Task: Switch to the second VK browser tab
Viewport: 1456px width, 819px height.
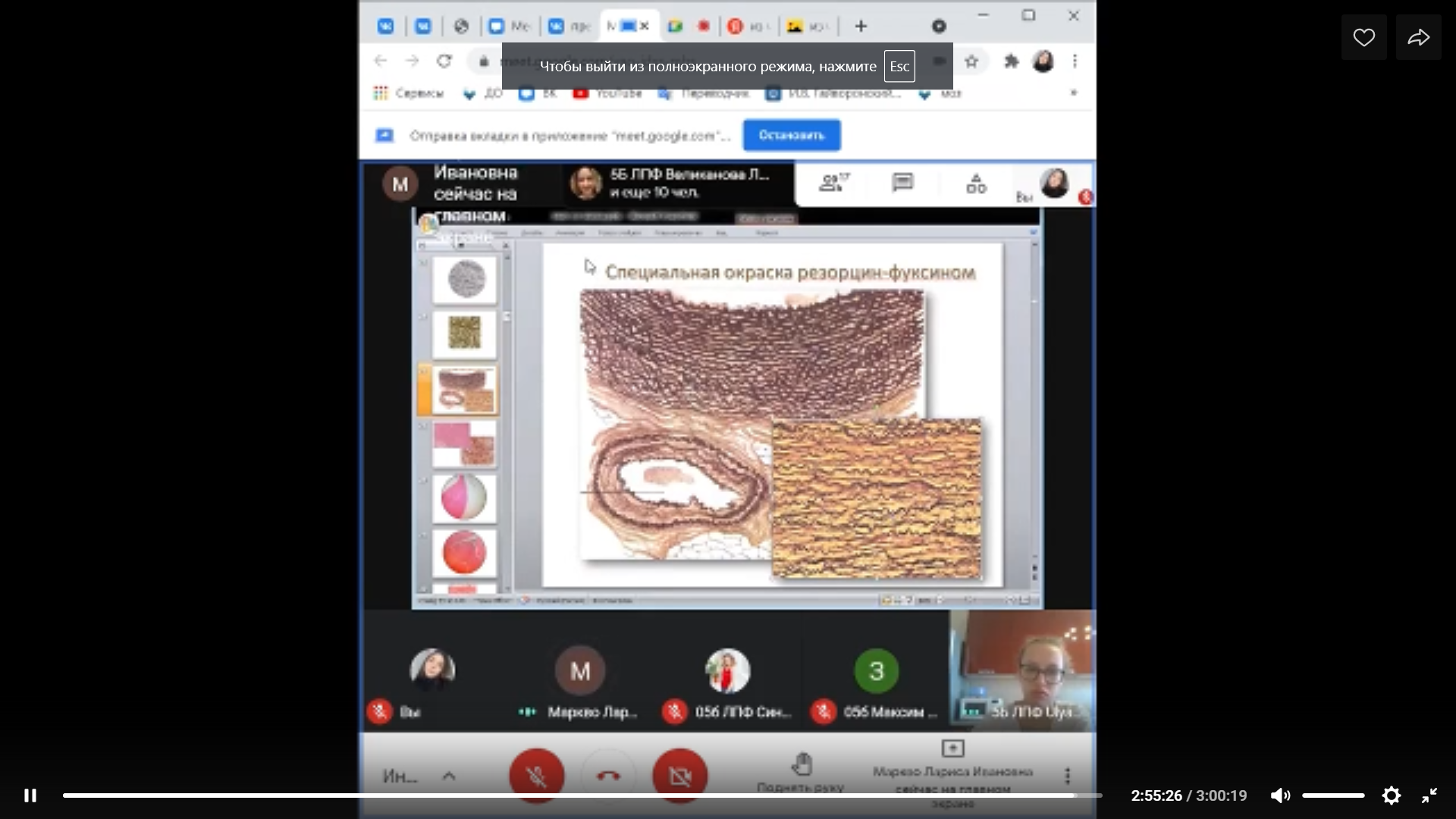Action: [x=423, y=27]
